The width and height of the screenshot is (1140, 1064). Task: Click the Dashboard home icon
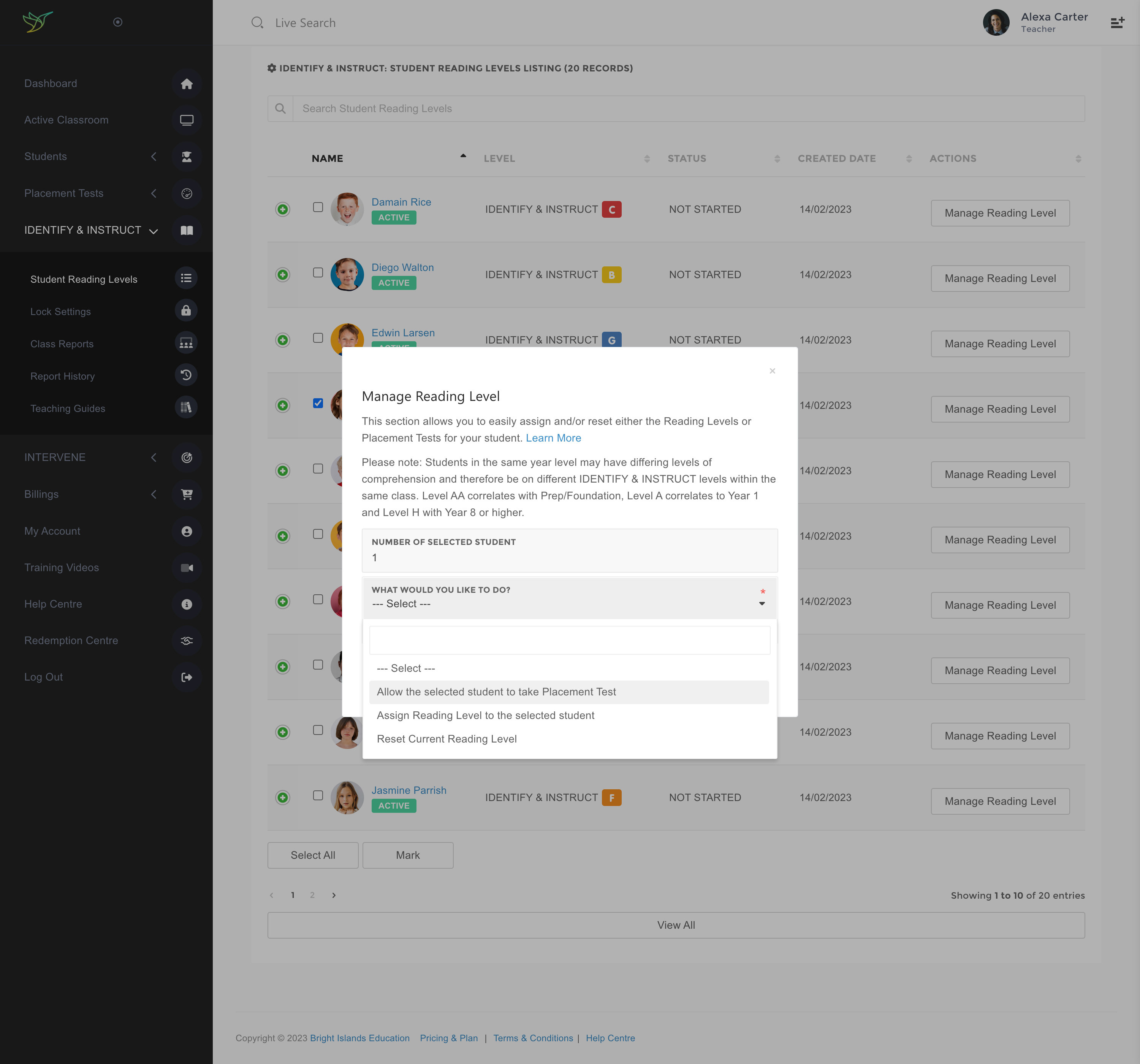(x=186, y=84)
